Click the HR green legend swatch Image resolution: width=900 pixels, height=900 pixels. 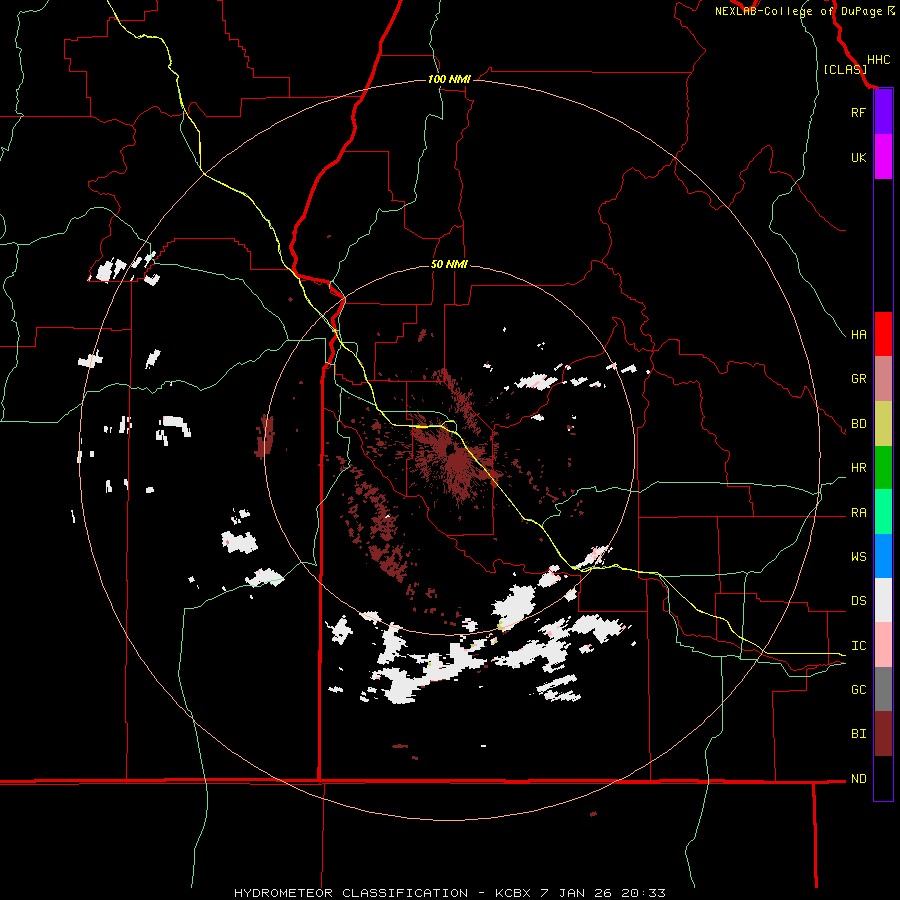click(883, 468)
